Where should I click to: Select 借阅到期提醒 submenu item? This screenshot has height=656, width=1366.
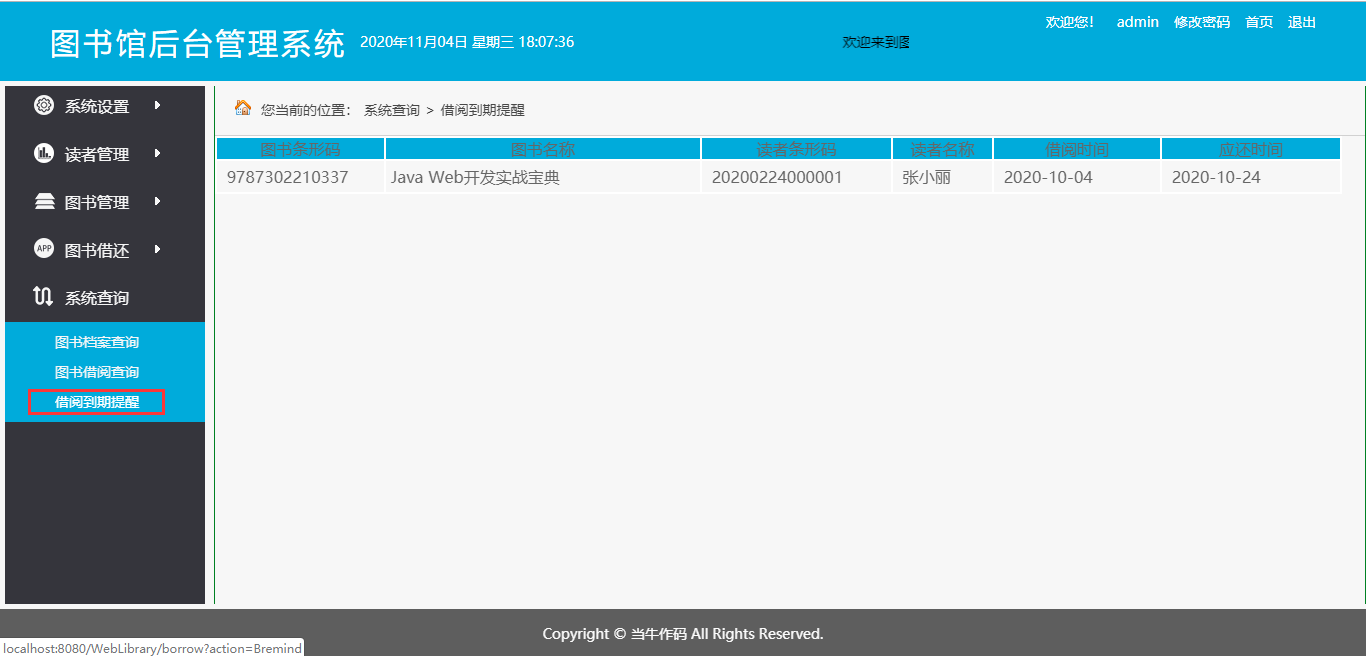97,403
